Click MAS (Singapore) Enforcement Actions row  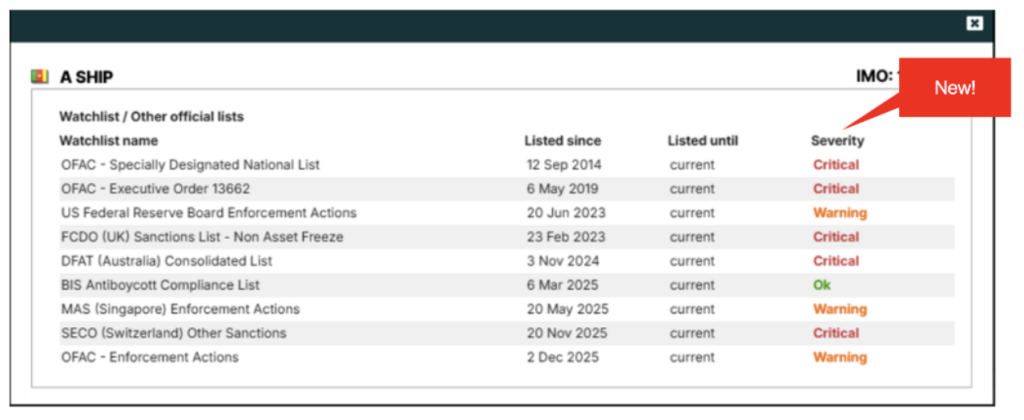tap(180, 309)
